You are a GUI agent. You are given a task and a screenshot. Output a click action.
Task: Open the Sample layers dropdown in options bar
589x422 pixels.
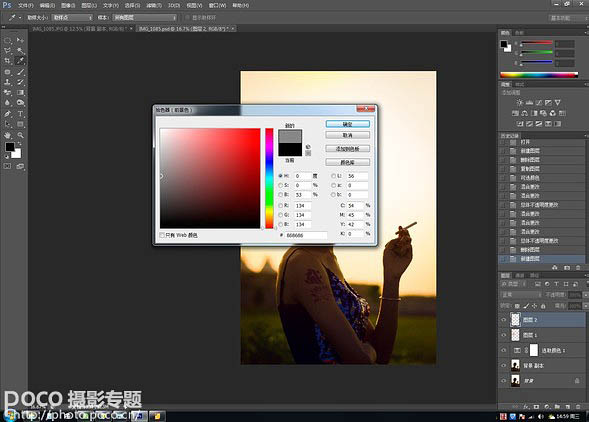(145, 18)
